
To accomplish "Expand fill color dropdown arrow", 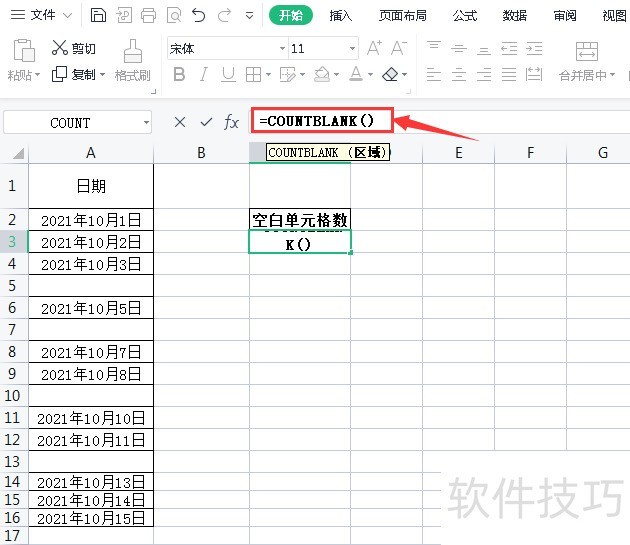I will pyautogui.click(x=336, y=74).
